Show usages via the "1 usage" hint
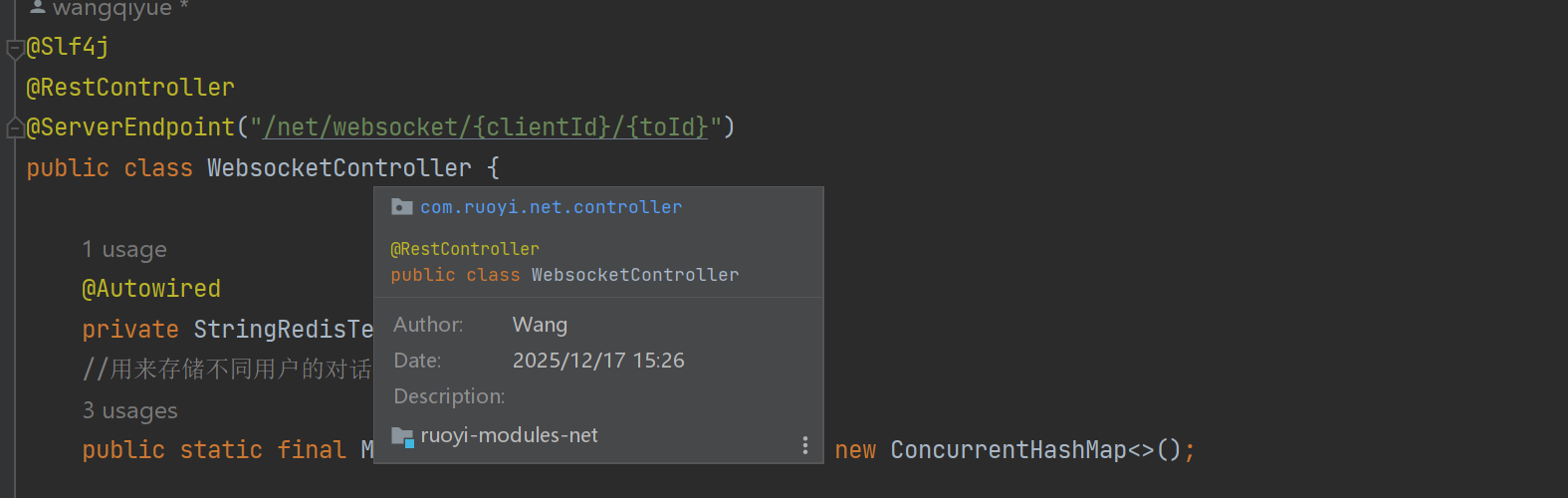Screen dimensions: 1568x498 (x=124, y=249)
